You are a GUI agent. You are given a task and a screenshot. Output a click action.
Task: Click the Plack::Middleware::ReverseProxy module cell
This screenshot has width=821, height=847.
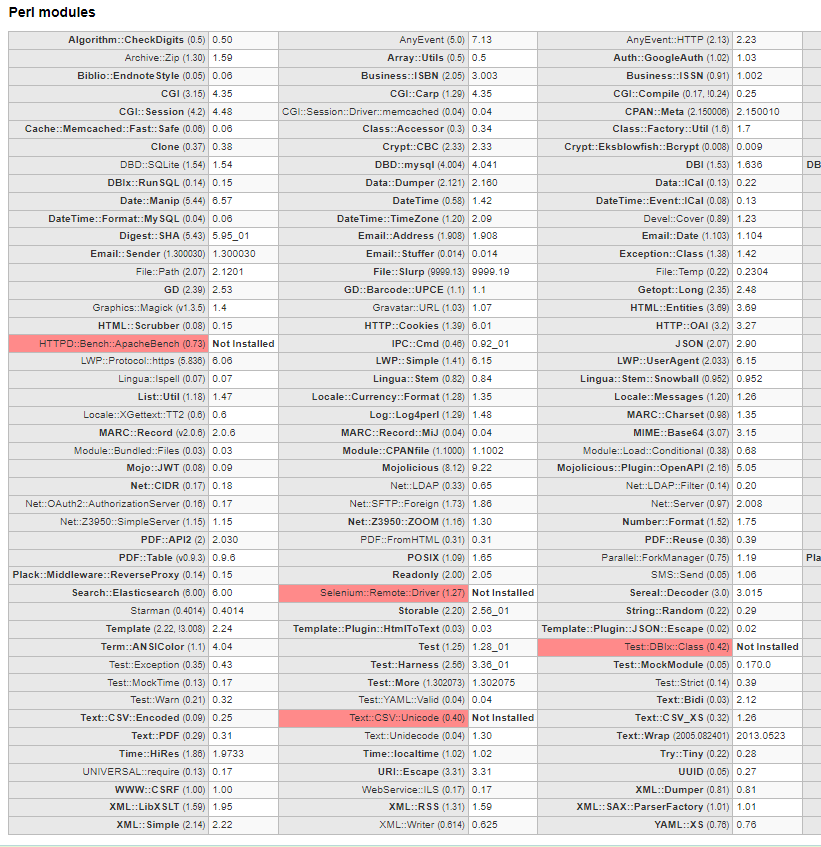pyautogui.click(x=108, y=575)
